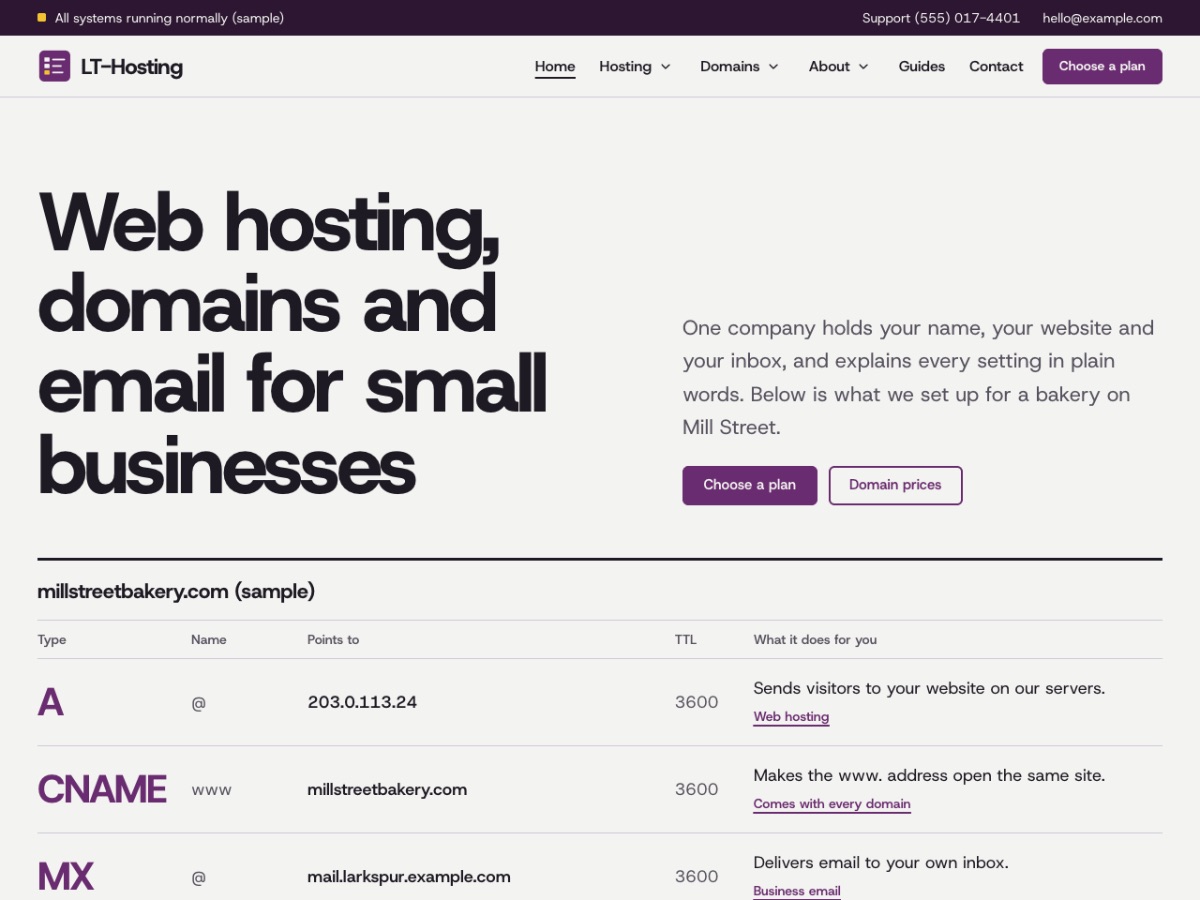Click the MX record's 3600 TTL
The height and width of the screenshot is (900, 1200).
(697, 876)
